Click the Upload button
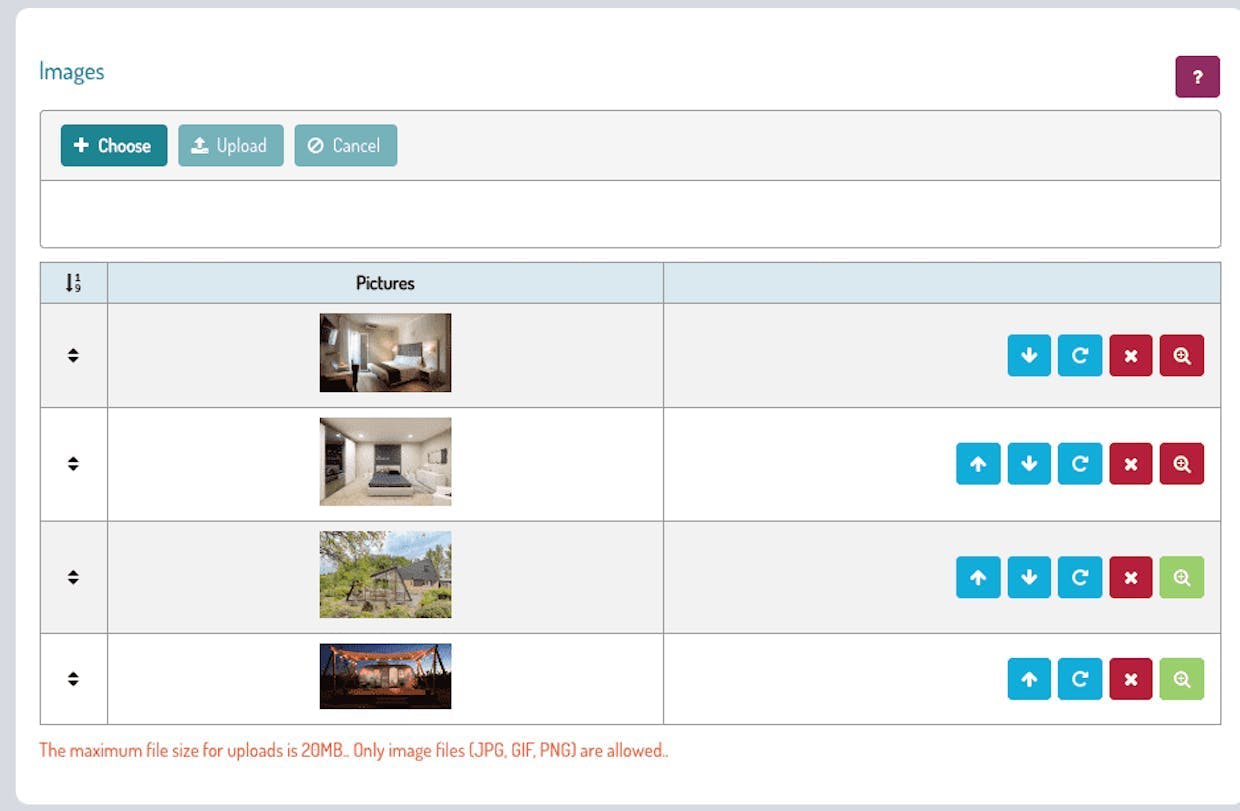1240x811 pixels. click(231, 146)
